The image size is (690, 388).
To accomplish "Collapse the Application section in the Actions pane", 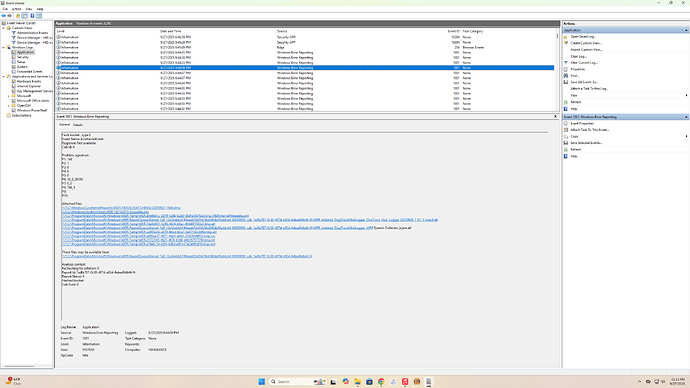I will coord(686,30).
